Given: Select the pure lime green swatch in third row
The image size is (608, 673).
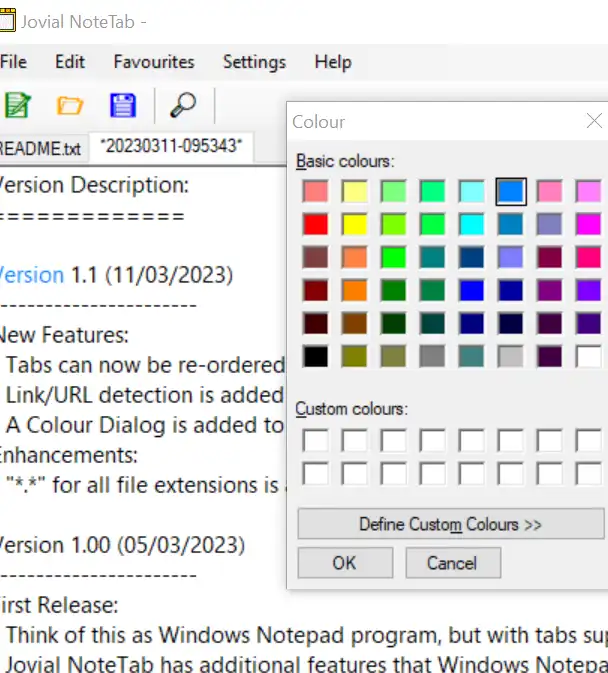Looking at the screenshot, I should point(393,257).
